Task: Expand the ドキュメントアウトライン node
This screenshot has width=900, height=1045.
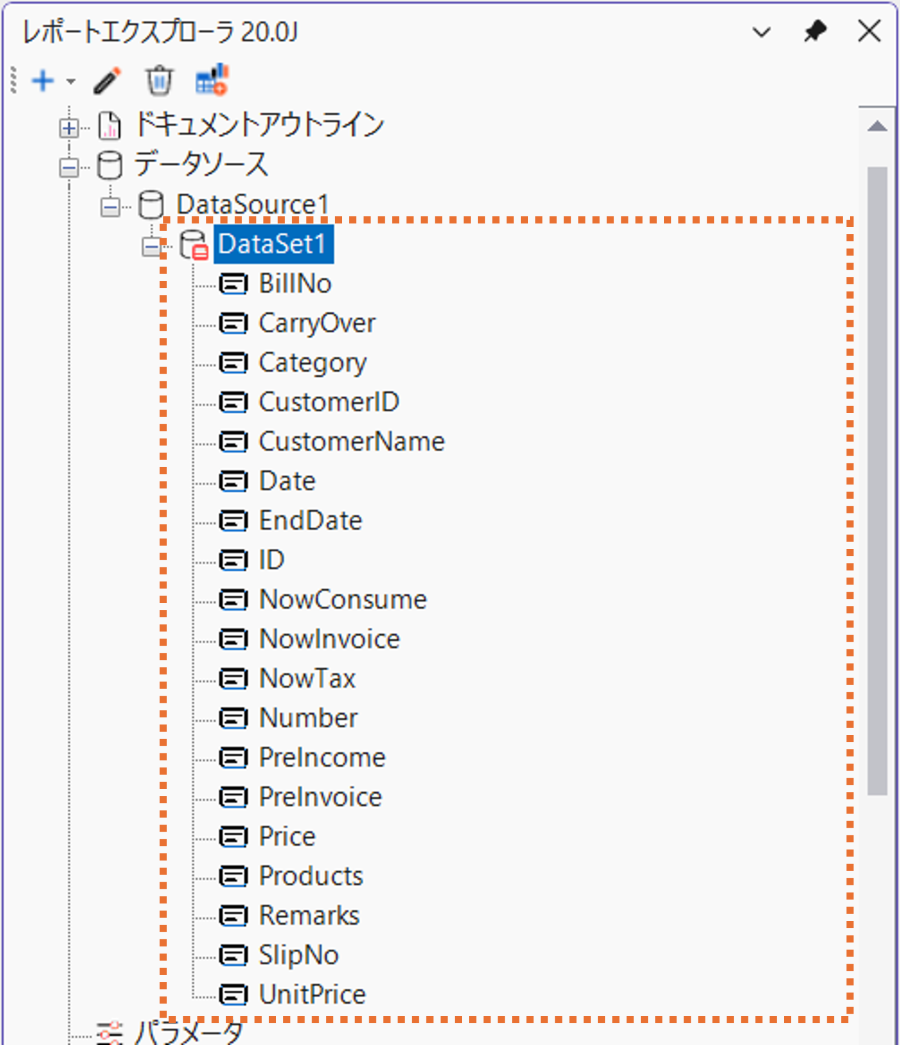Action: click(69, 127)
